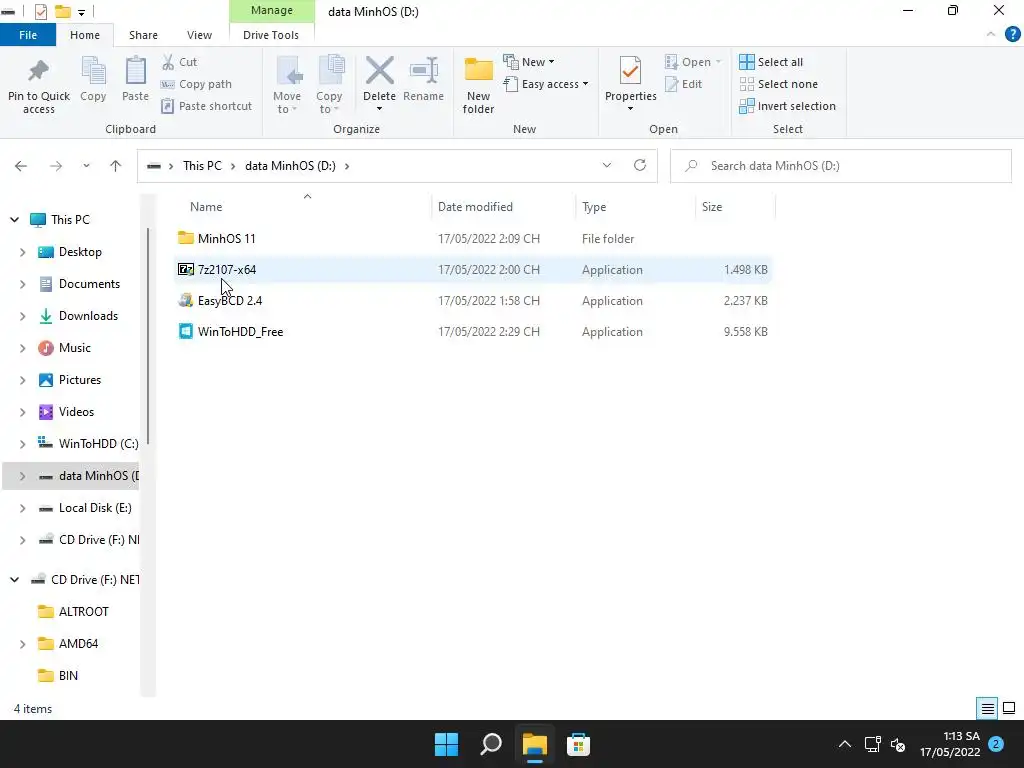The image size is (1024, 768).
Task: Create a New folder from ribbon
Action: pyautogui.click(x=479, y=85)
